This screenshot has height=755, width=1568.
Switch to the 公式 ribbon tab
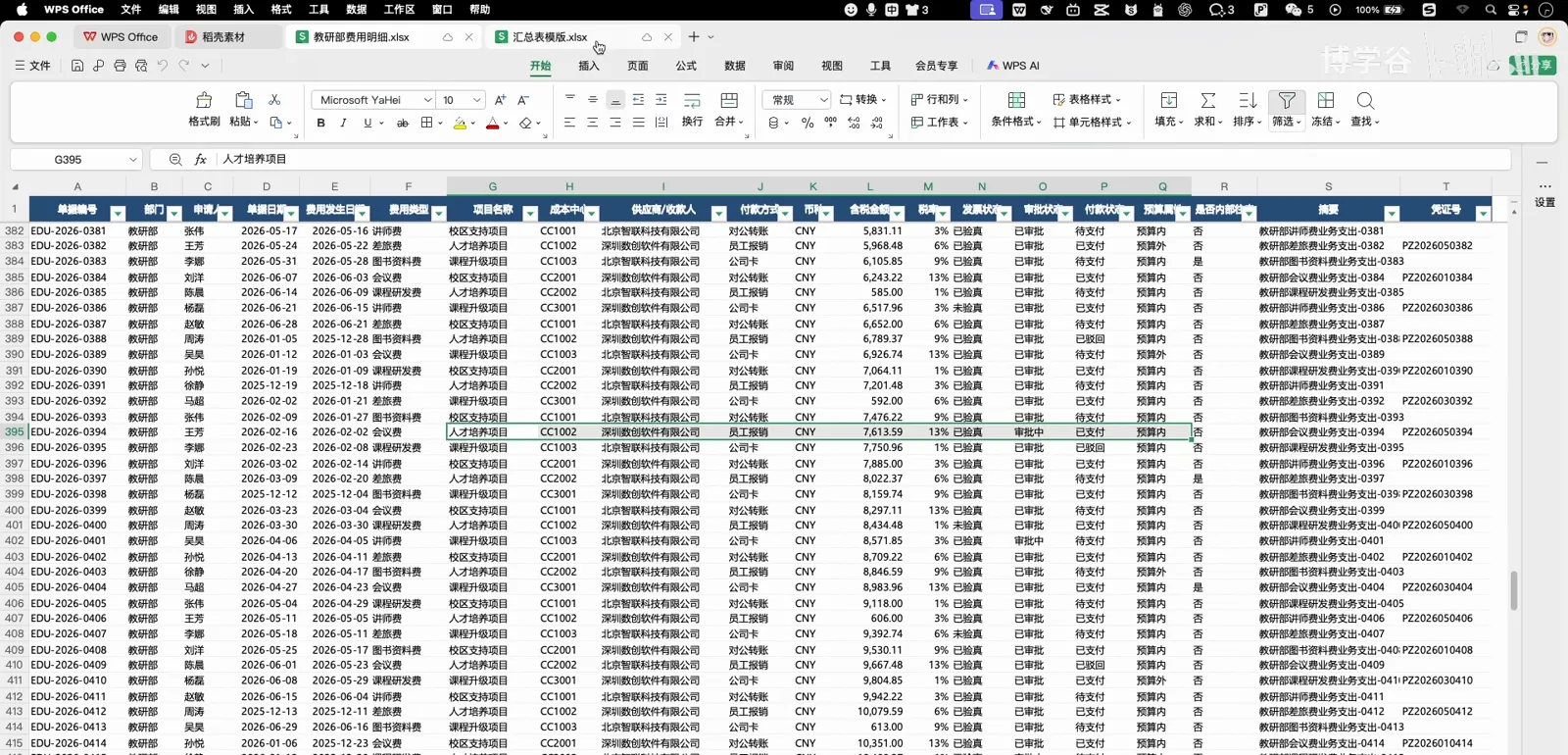click(686, 66)
